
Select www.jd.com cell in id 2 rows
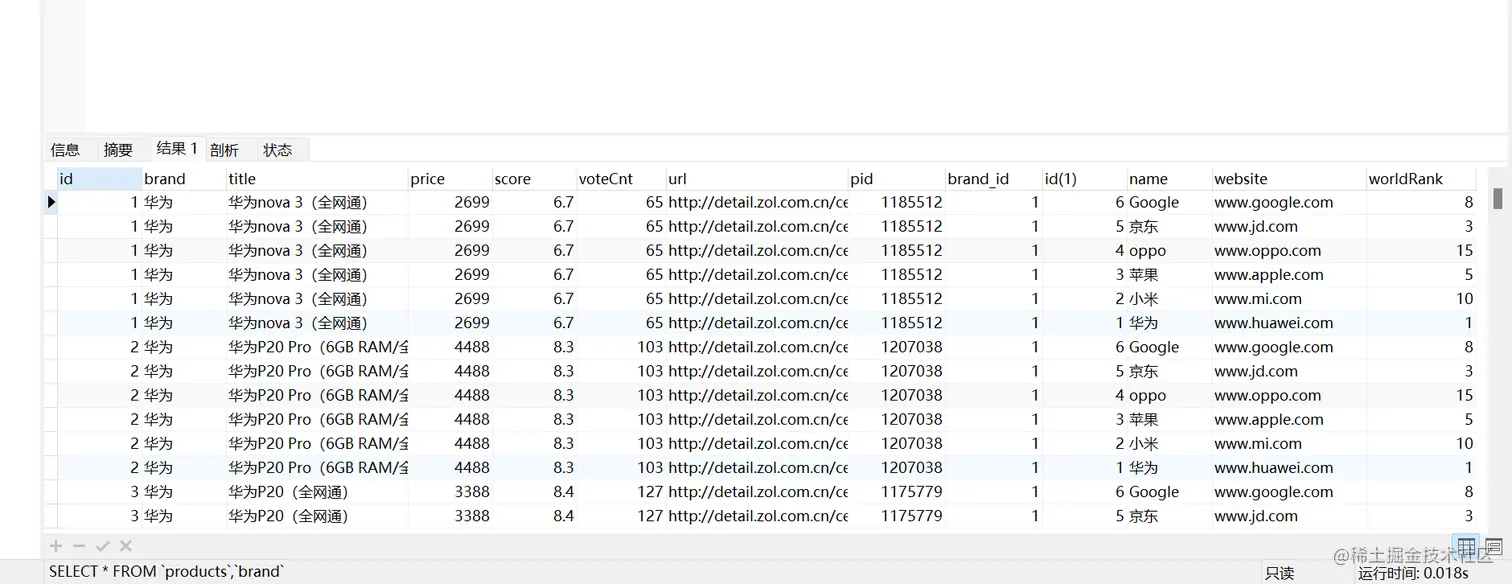[x=1289, y=371]
